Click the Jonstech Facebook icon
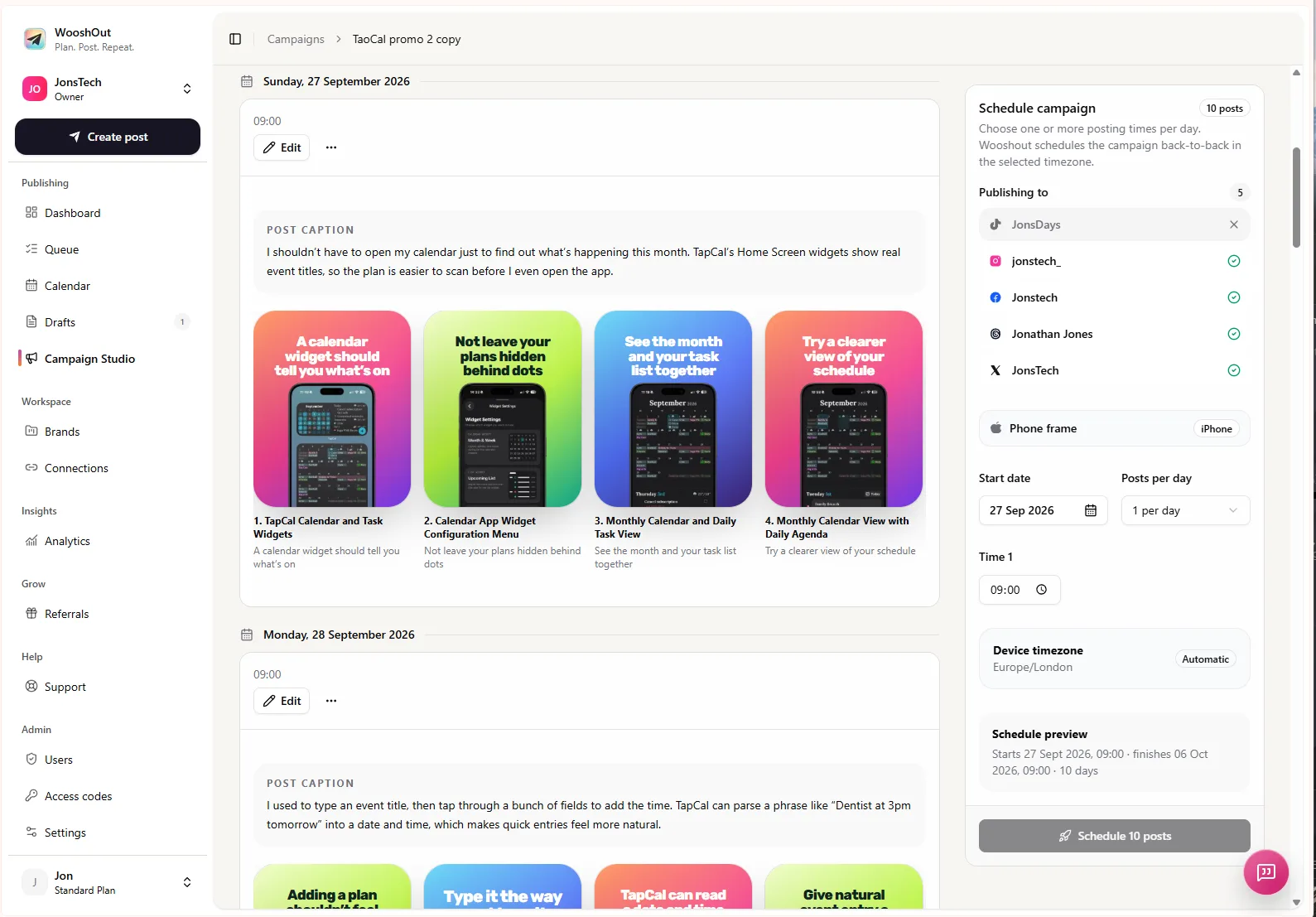Screen dimensions: 1316x917 coord(995,297)
